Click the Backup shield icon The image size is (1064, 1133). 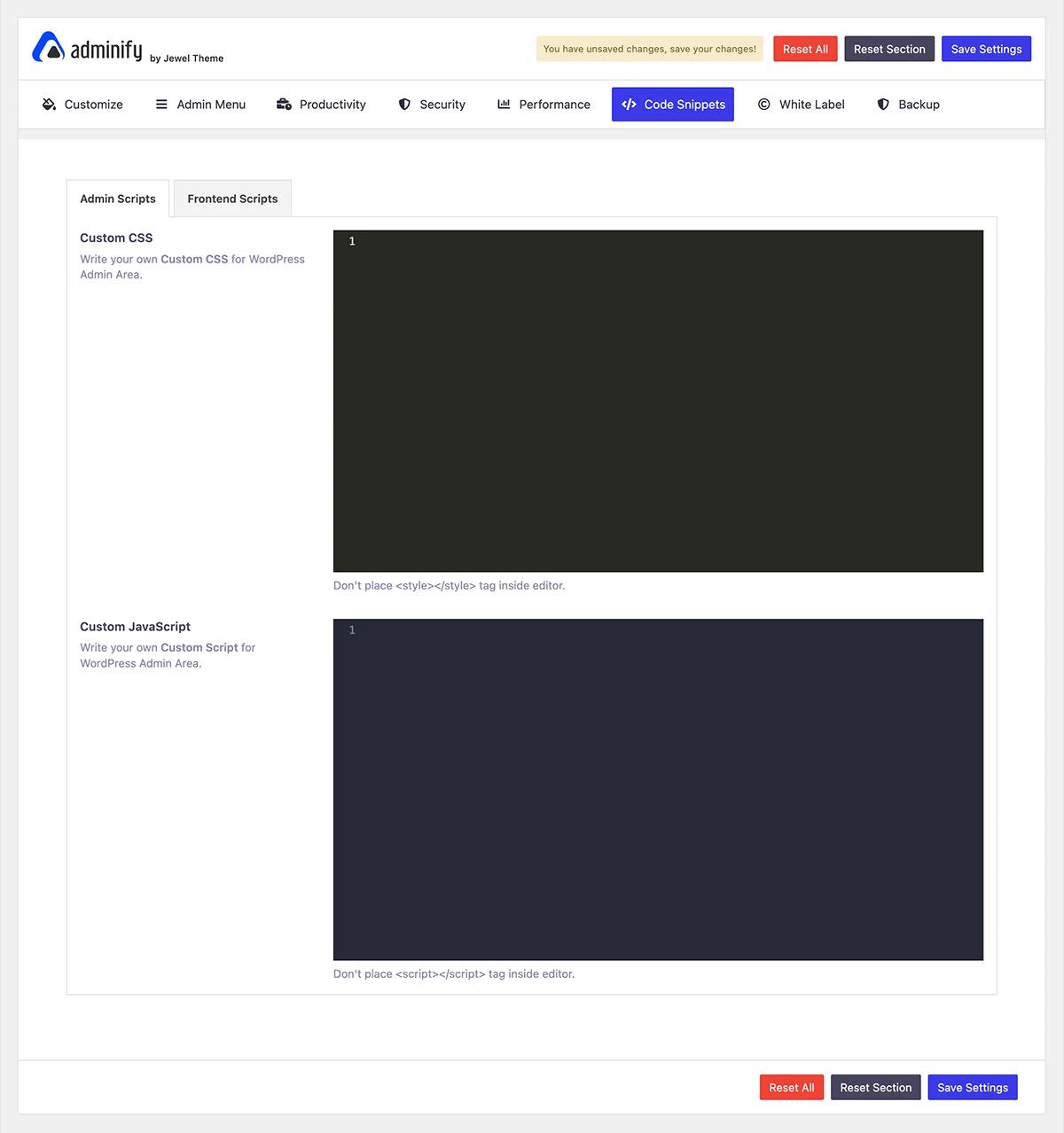[883, 105]
